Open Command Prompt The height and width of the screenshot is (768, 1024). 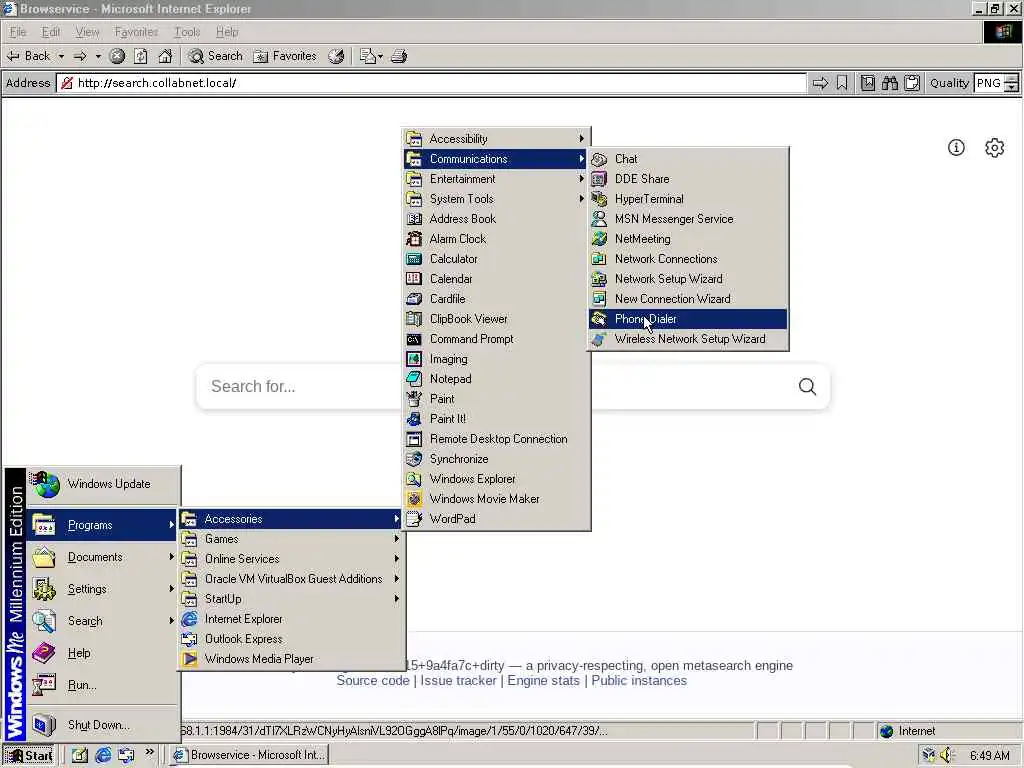pos(496,339)
